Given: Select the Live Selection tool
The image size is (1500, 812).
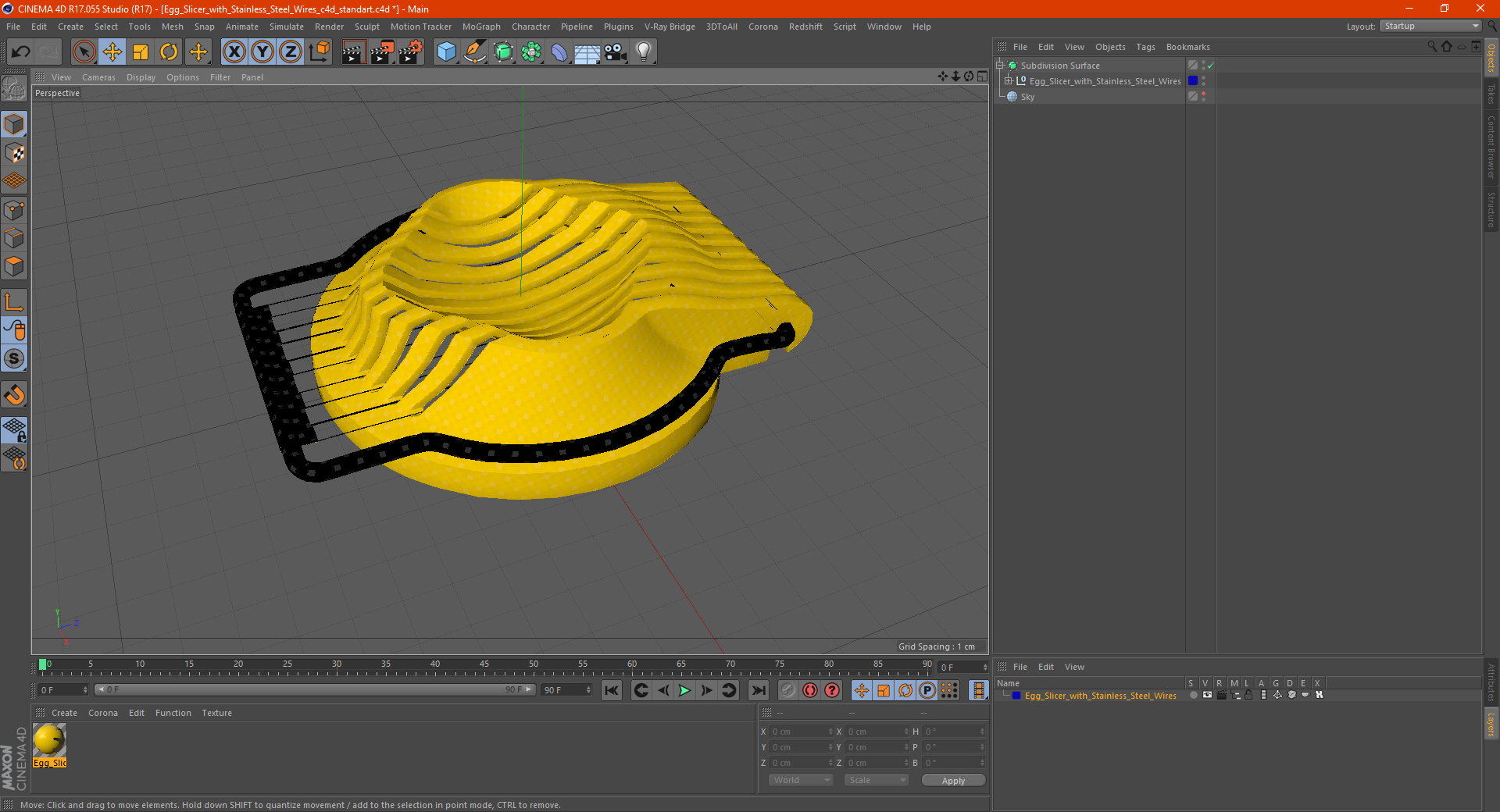Looking at the screenshot, I should click(x=84, y=52).
